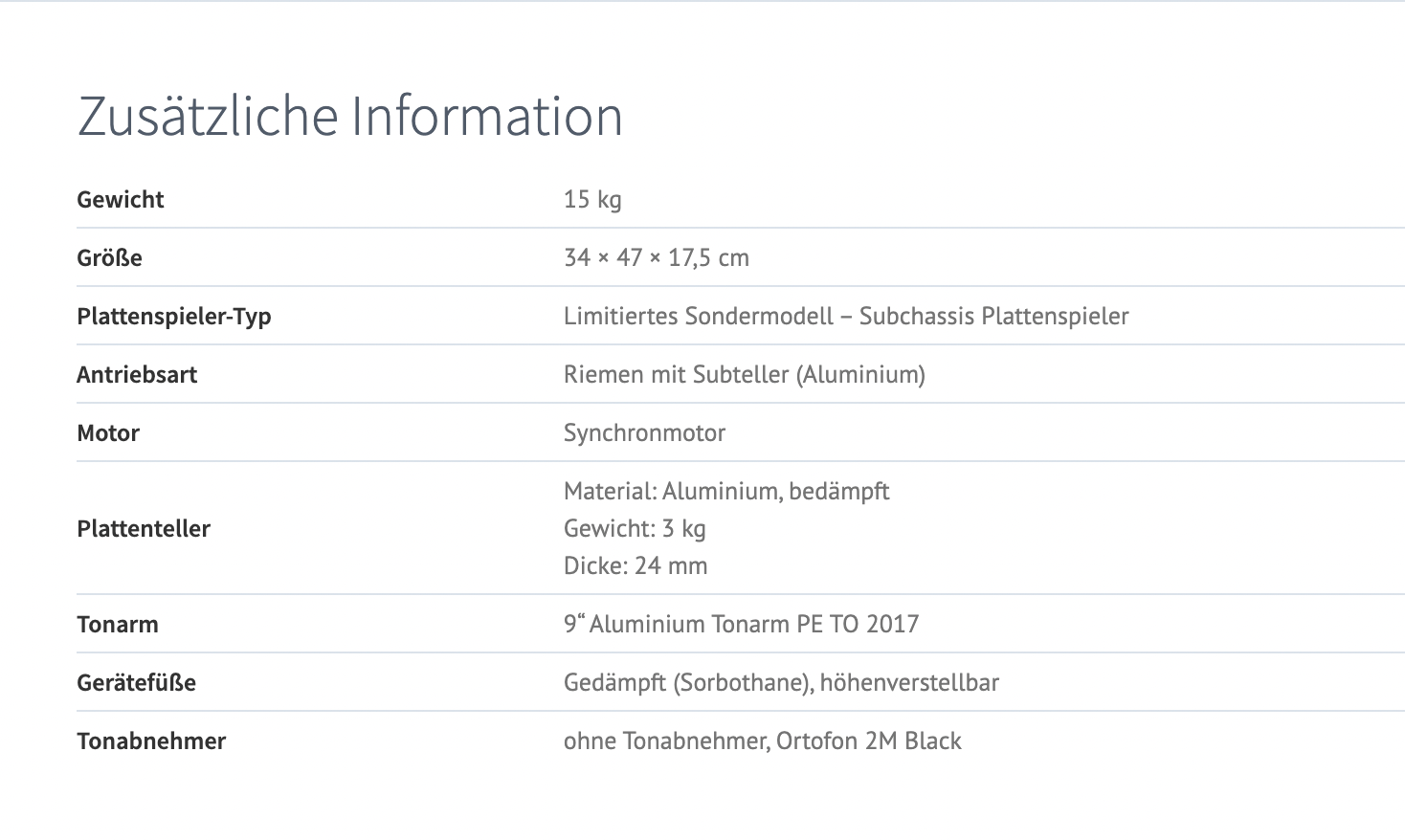Click the Gewicht: 3 kg line
Viewport: 1405px width, 840px height.
point(635,528)
